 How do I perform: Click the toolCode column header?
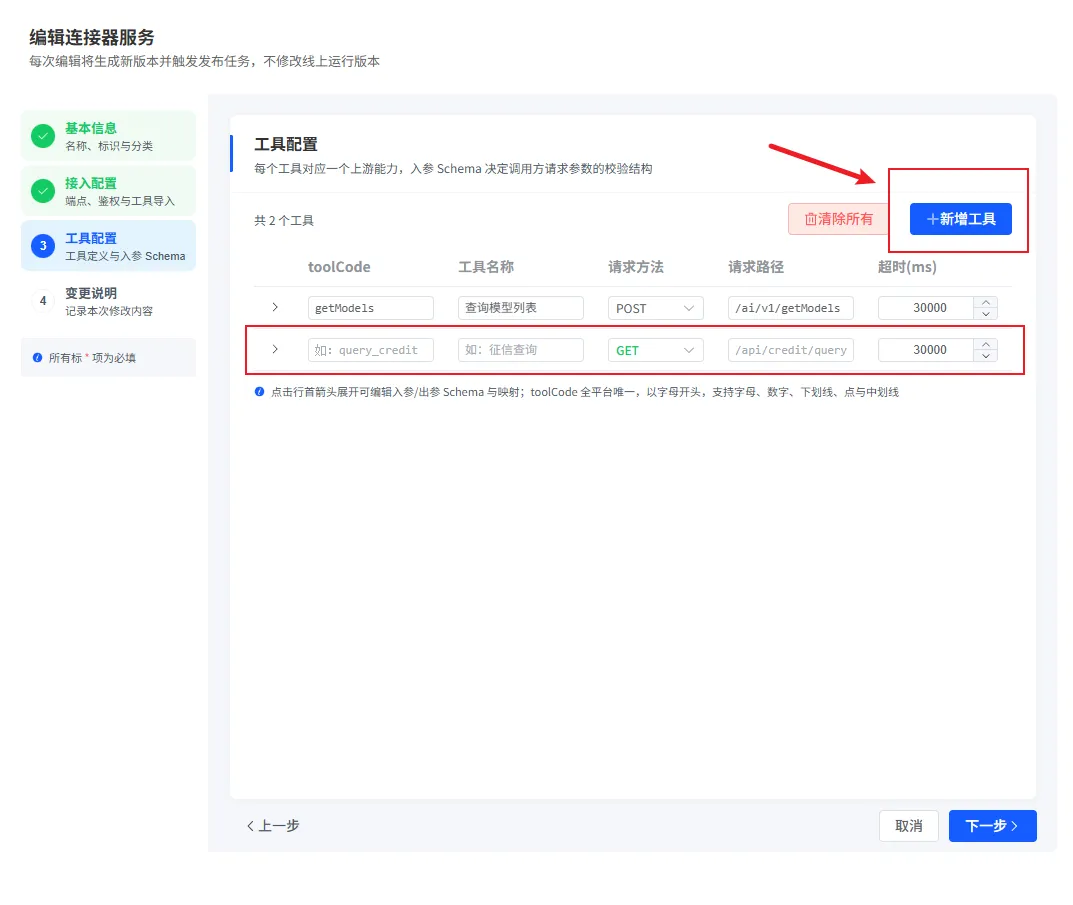[x=339, y=267]
